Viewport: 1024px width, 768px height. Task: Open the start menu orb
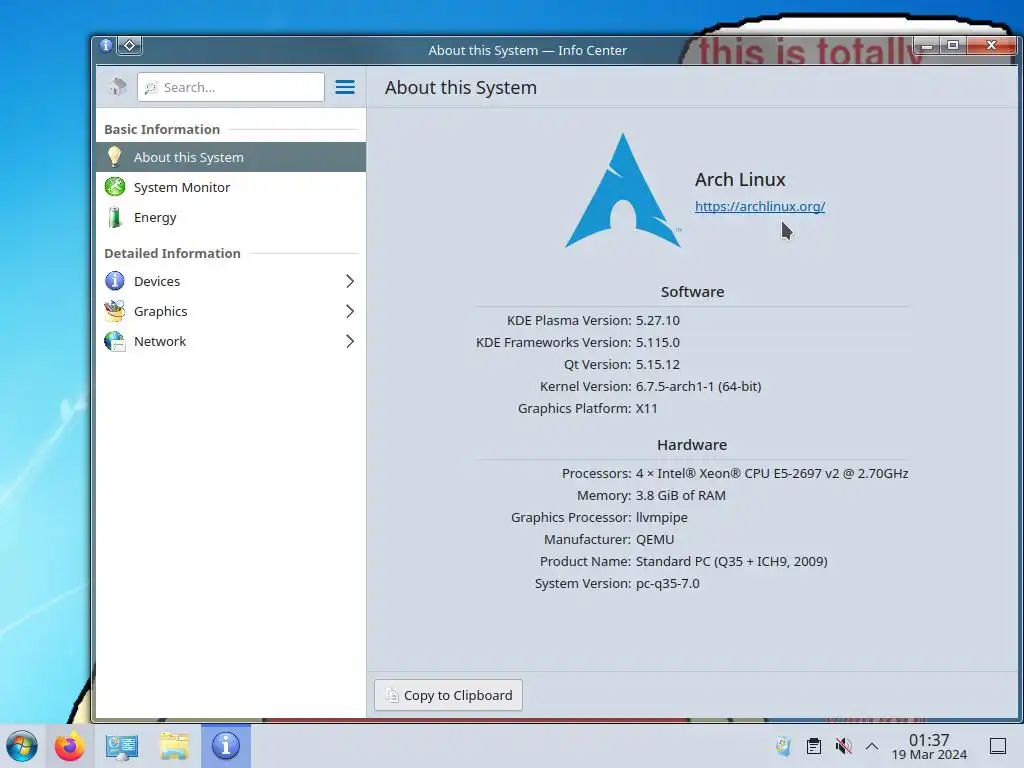click(22, 746)
